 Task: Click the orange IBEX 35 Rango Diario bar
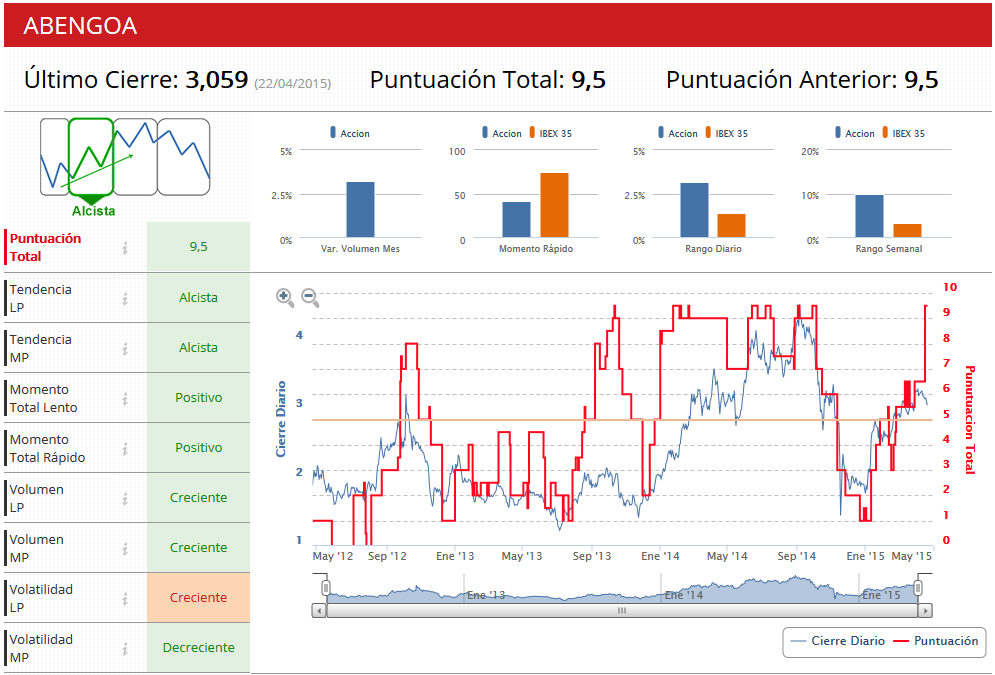click(x=732, y=226)
